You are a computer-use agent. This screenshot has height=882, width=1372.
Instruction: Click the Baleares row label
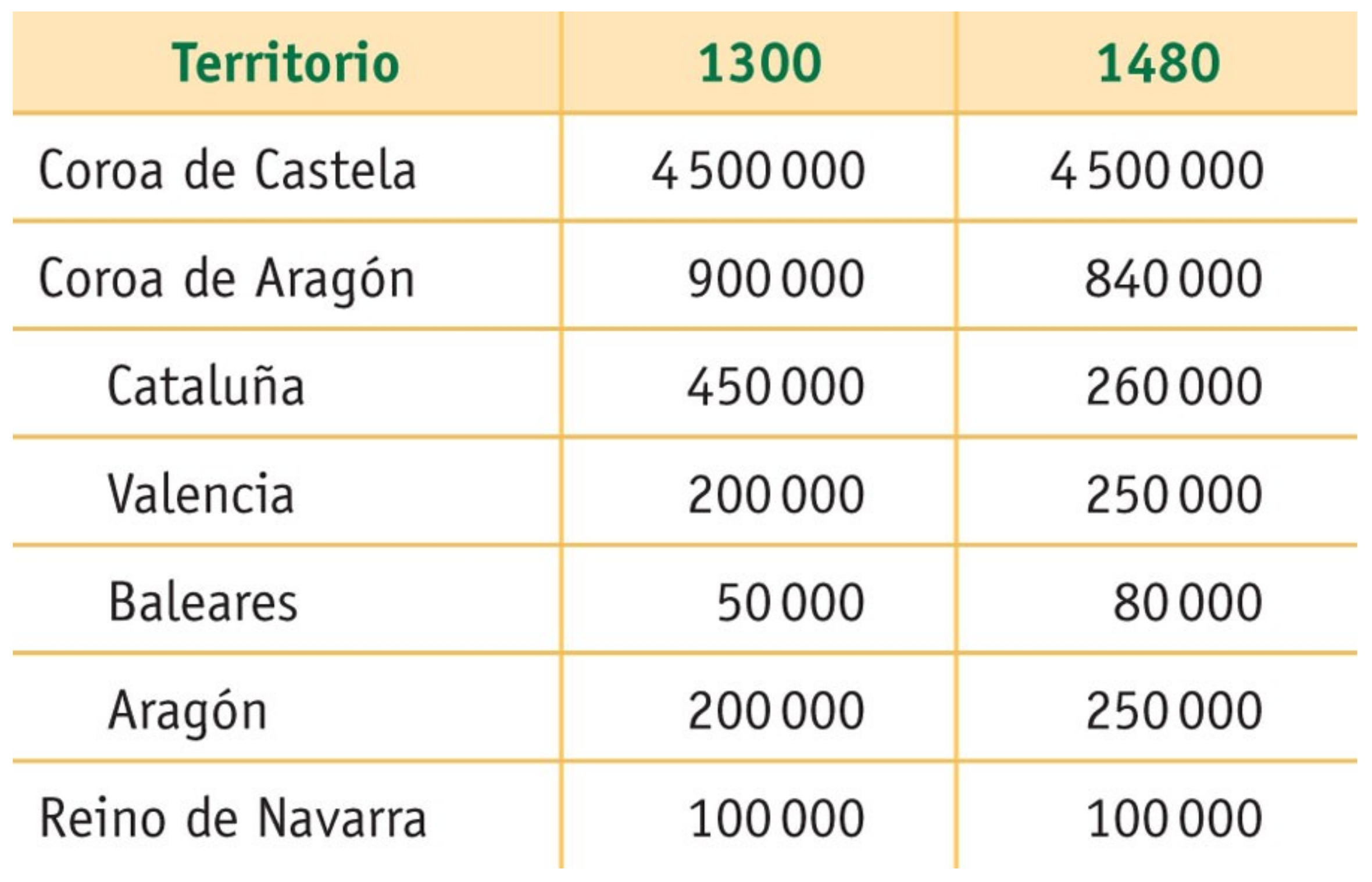203,602
